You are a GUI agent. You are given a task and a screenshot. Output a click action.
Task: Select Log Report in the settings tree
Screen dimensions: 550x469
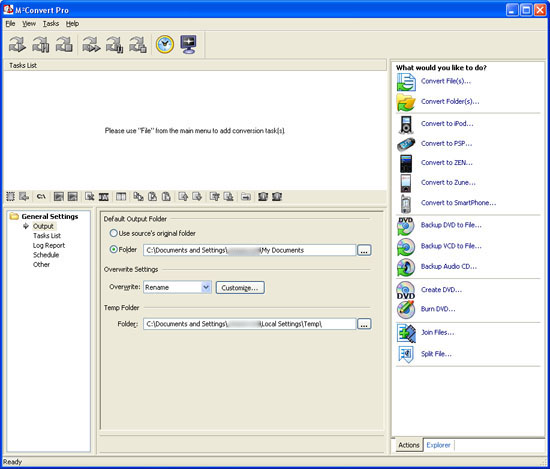pos(49,246)
